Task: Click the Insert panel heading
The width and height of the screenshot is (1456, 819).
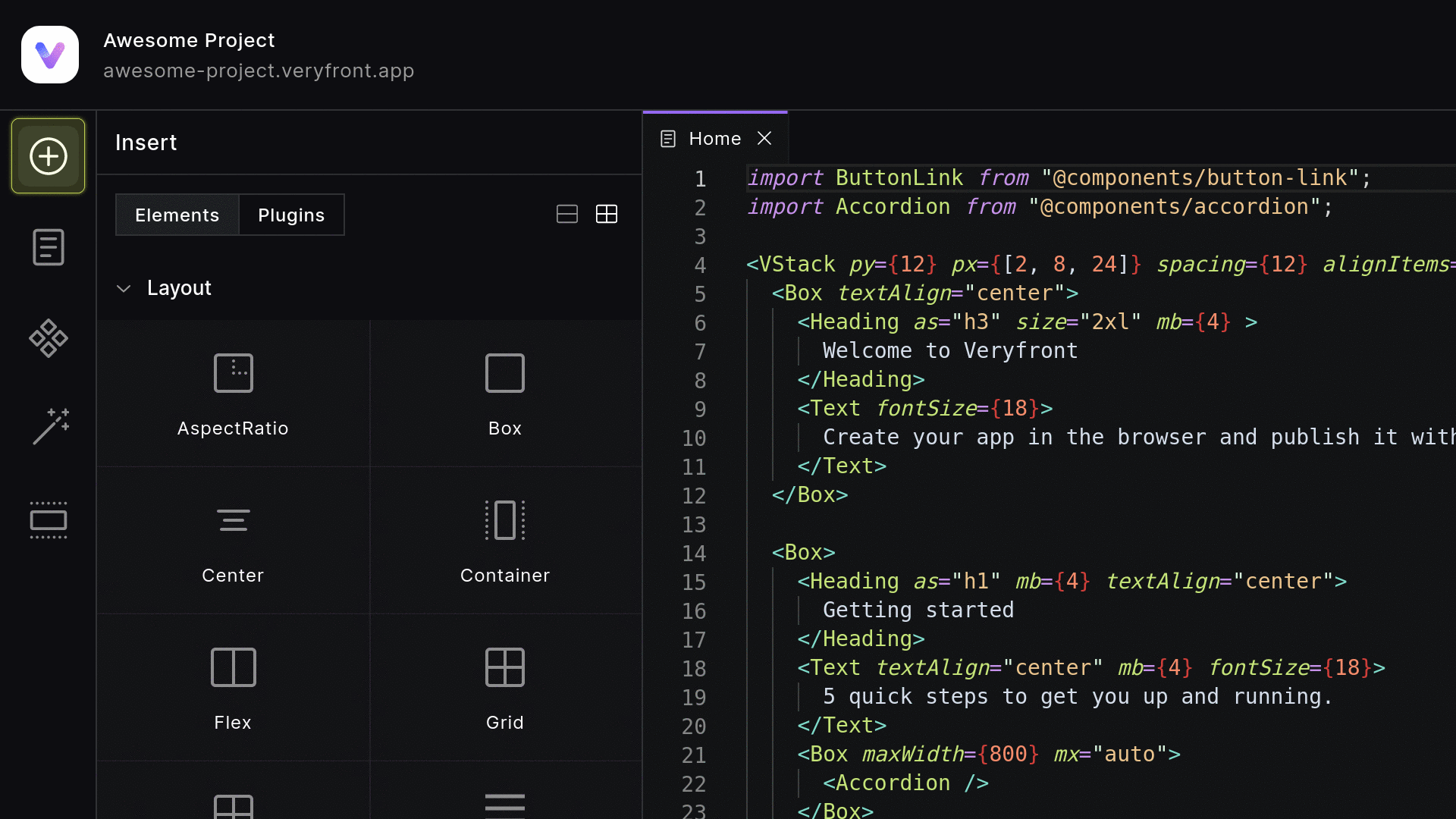Action: click(x=146, y=143)
